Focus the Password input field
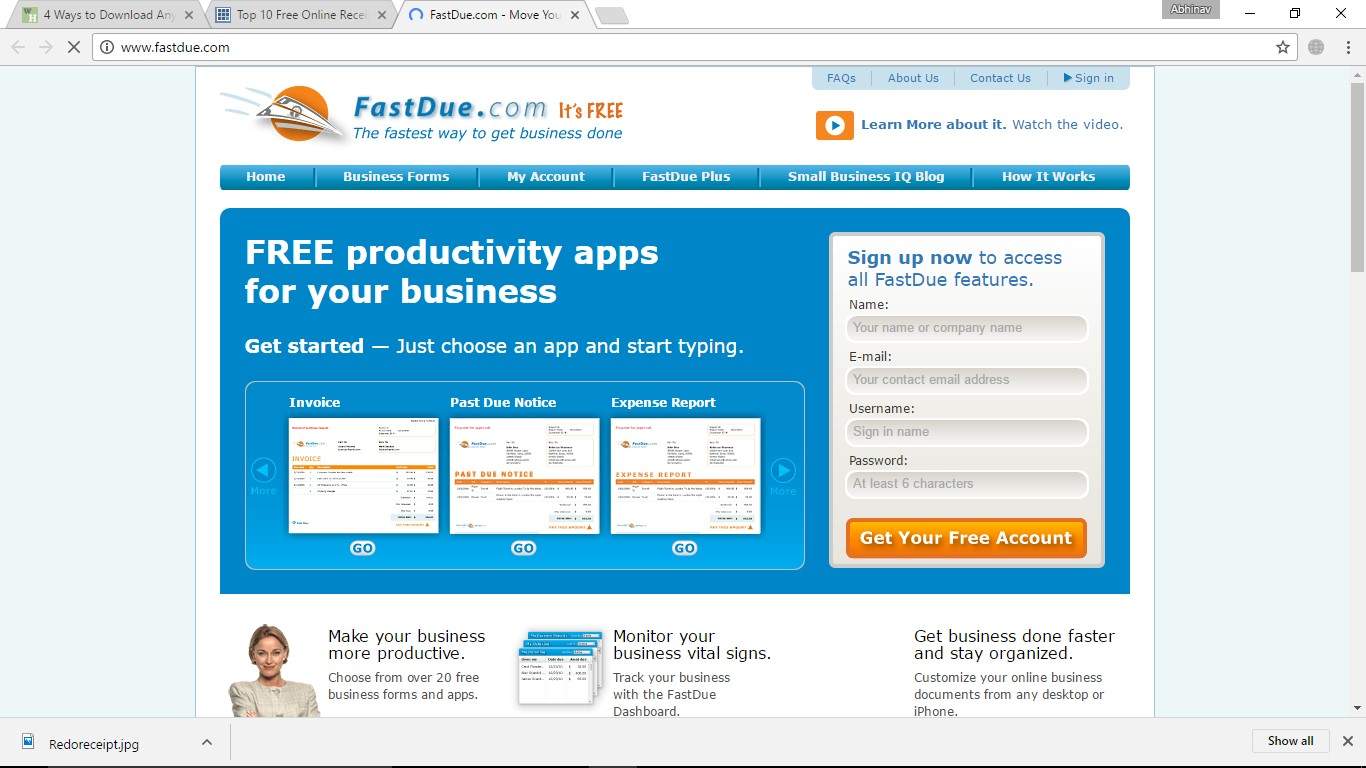Viewport: 1366px width, 768px height. 967,484
